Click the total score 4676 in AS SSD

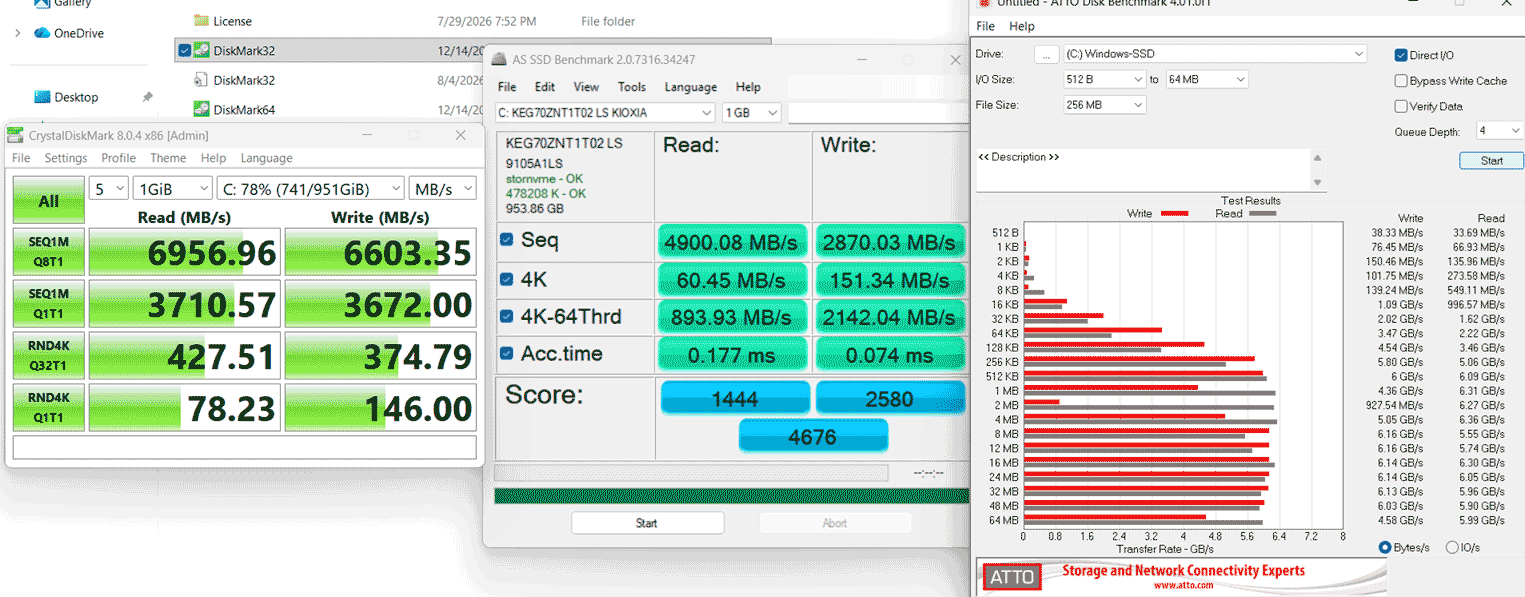[812, 437]
